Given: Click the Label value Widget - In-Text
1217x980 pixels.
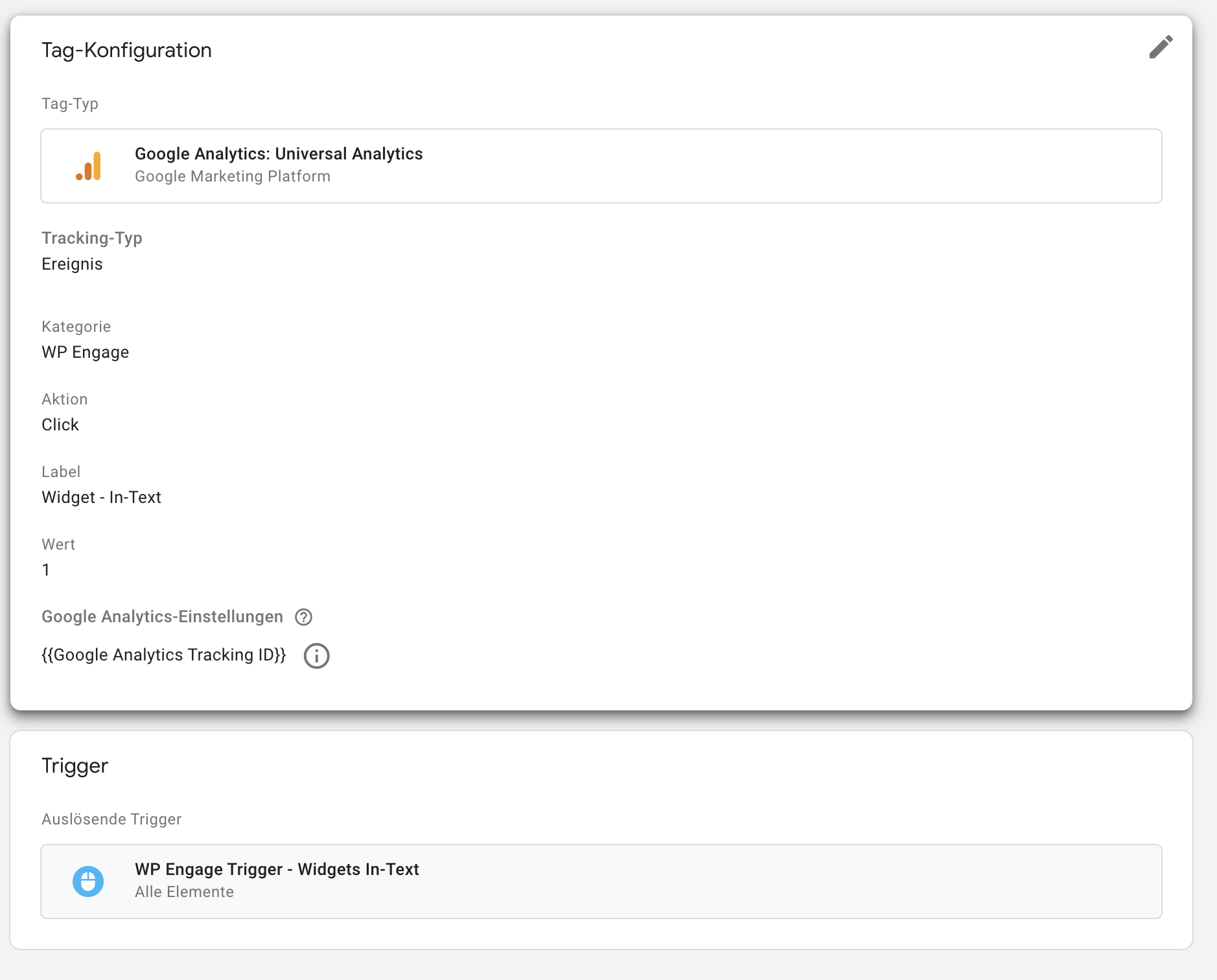Looking at the screenshot, I should (101, 497).
